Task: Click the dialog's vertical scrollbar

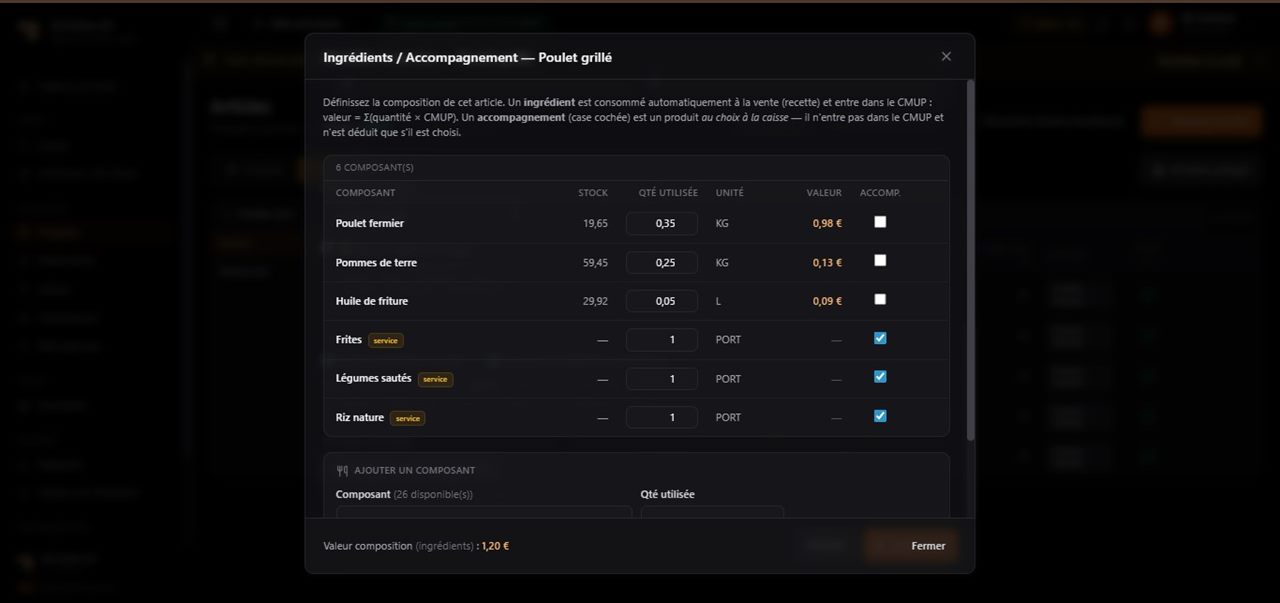Action: click(x=970, y=262)
